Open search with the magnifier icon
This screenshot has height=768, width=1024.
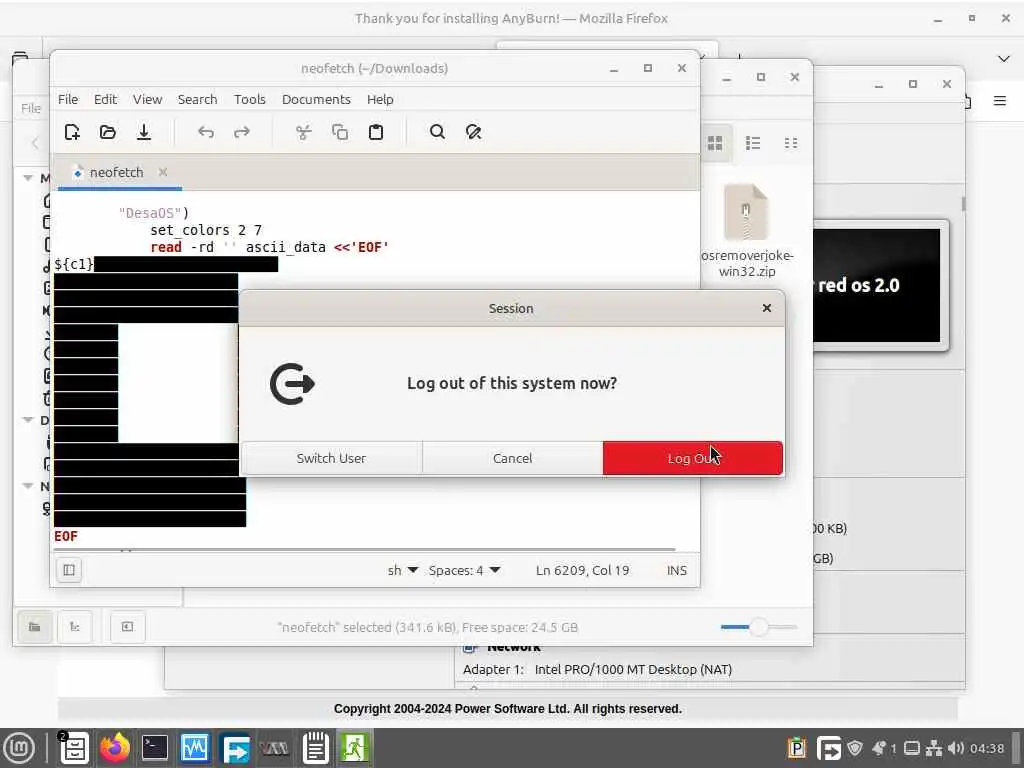tap(438, 132)
